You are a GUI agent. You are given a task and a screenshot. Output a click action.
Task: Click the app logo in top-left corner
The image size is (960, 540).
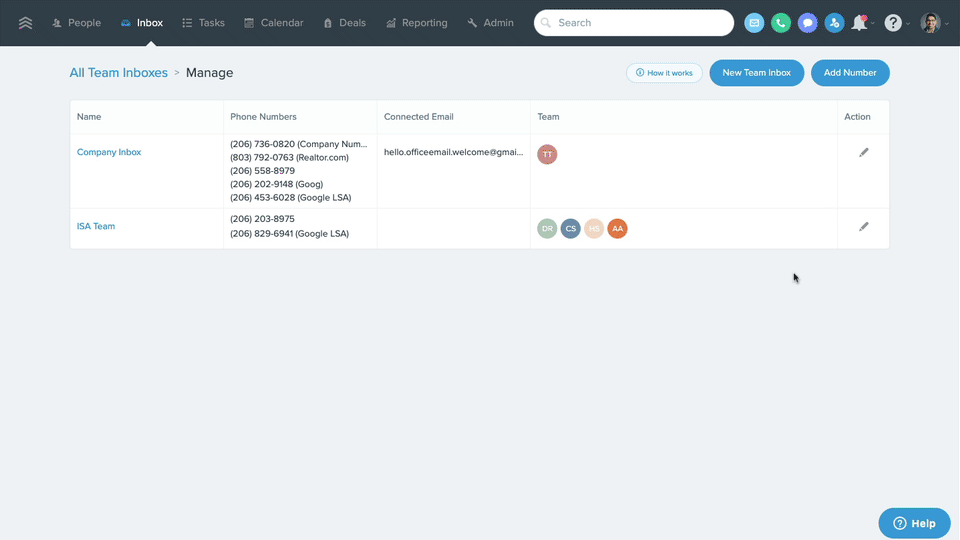[25, 23]
